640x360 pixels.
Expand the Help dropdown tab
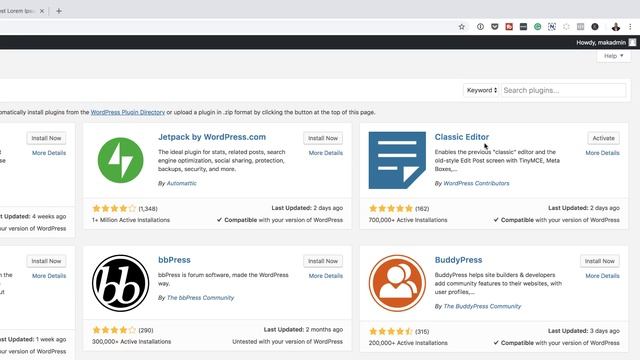pos(613,56)
